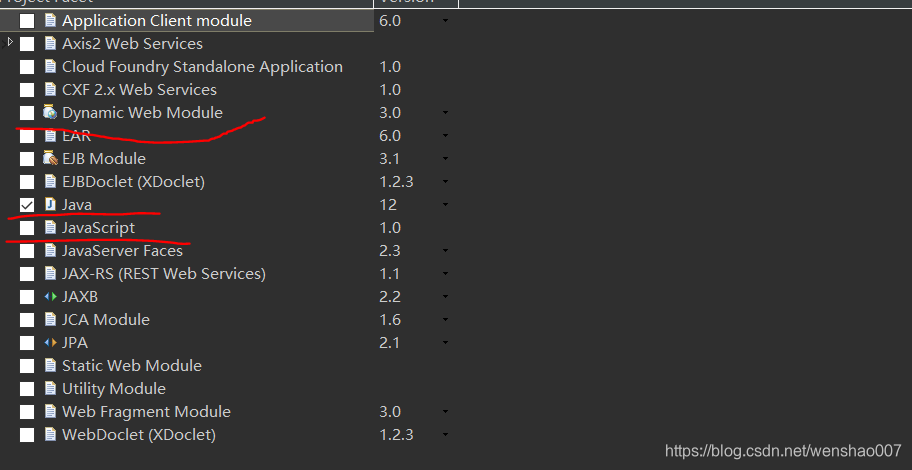Screen dimensions: 912x470
Task: Click the JavaScript version value 1.0
Action: tap(390, 227)
